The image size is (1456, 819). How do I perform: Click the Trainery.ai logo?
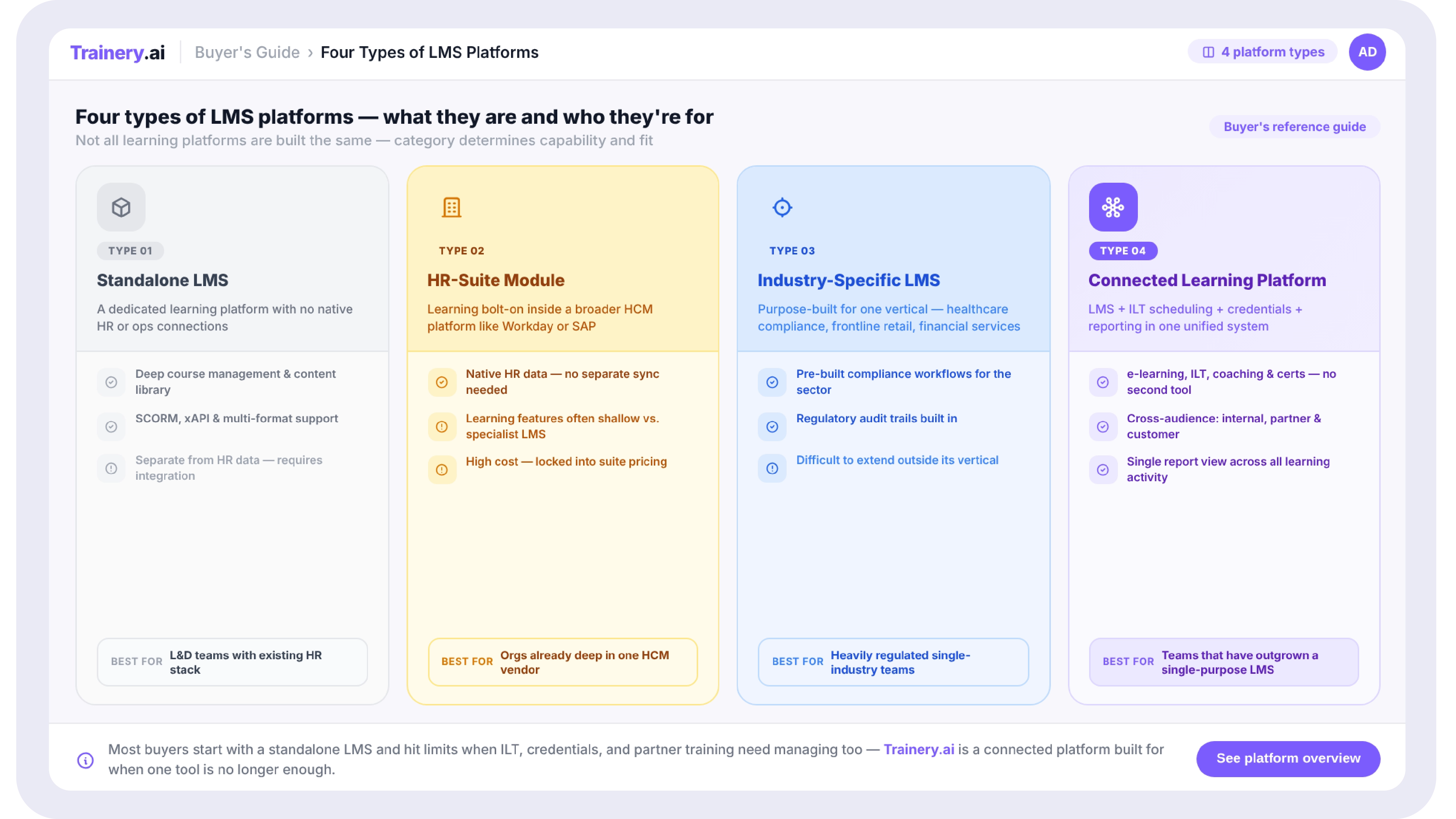pos(118,52)
